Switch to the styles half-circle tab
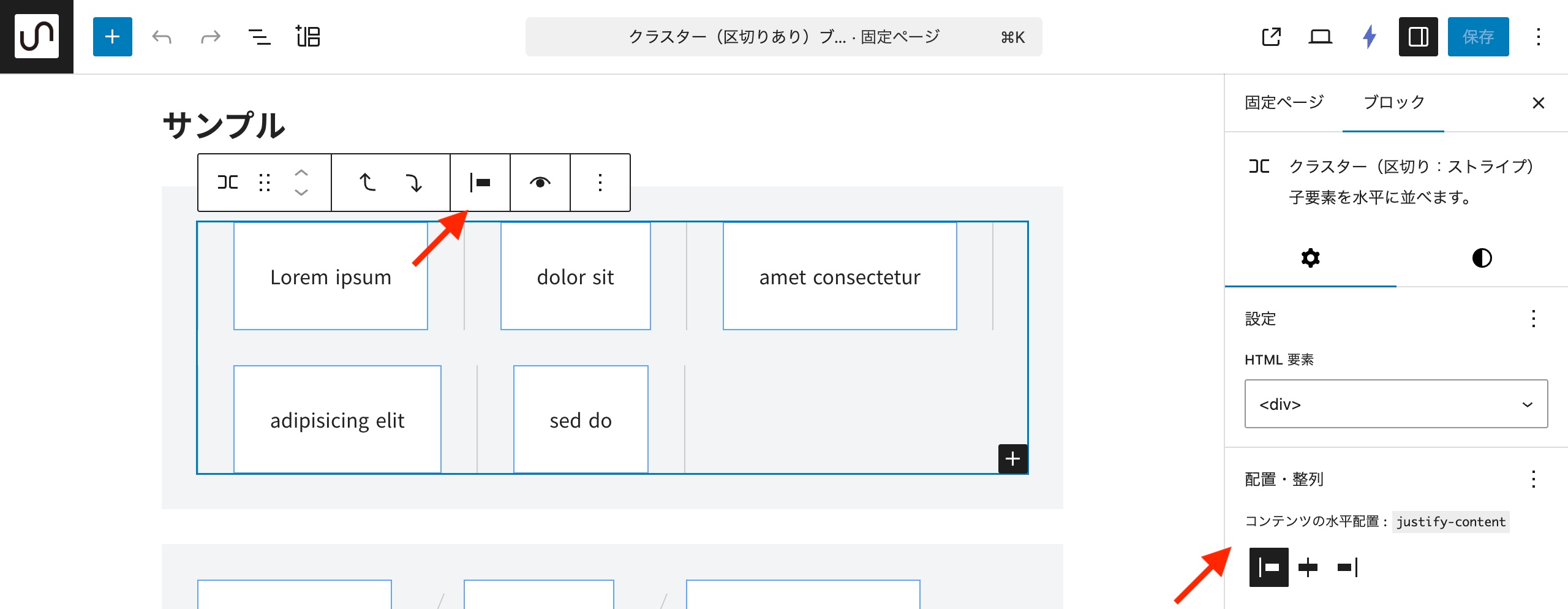The height and width of the screenshot is (609, 1568). (x=1482, y=258)
